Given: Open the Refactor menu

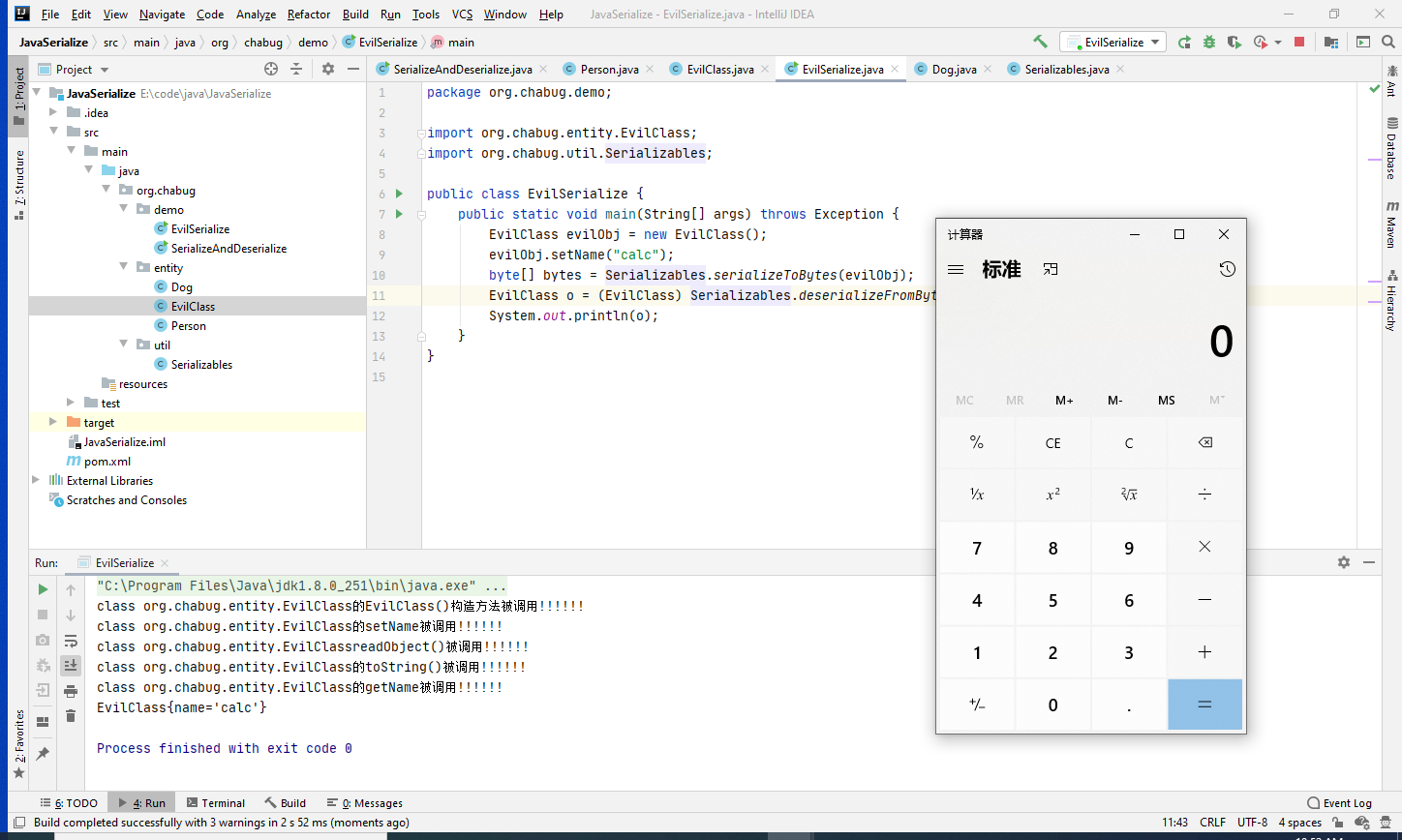Looking at the screenshot, I should coord(309,15).
